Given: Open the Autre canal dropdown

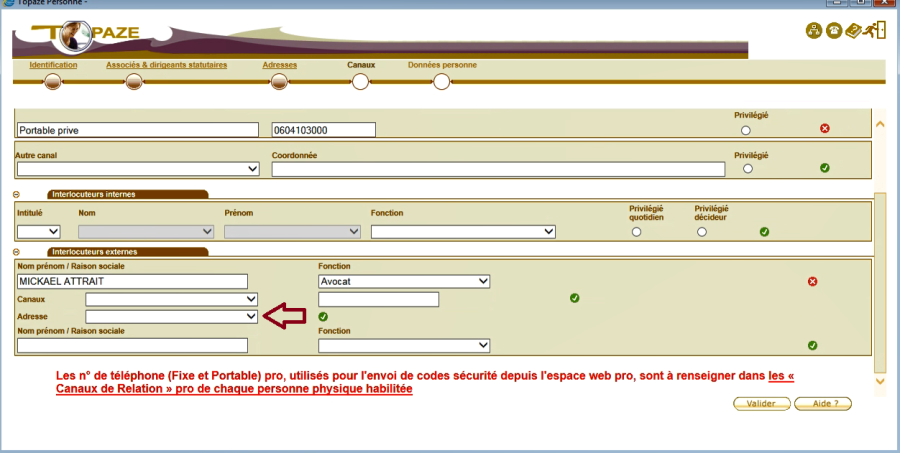Looking at the screenshot, I should pyautogui.click(x=138, y=169).
